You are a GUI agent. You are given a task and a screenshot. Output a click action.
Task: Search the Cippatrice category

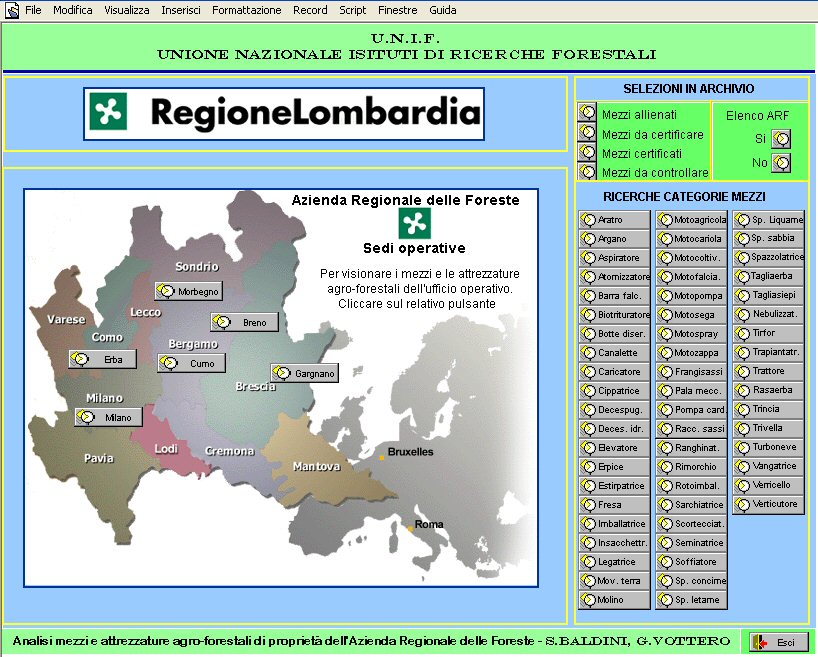615,391
